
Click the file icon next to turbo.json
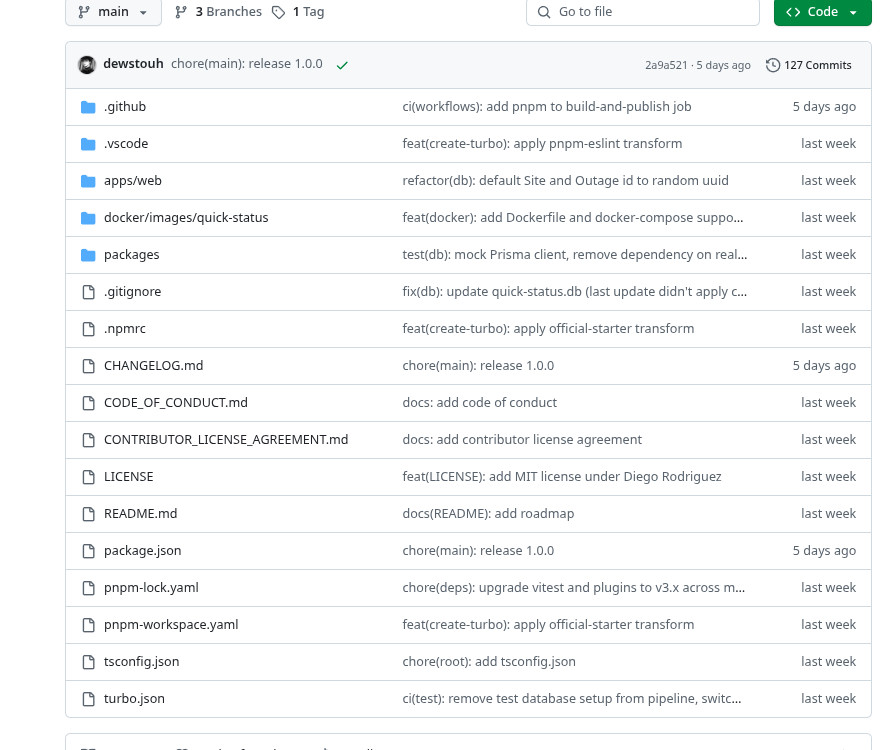click(89, 699)
